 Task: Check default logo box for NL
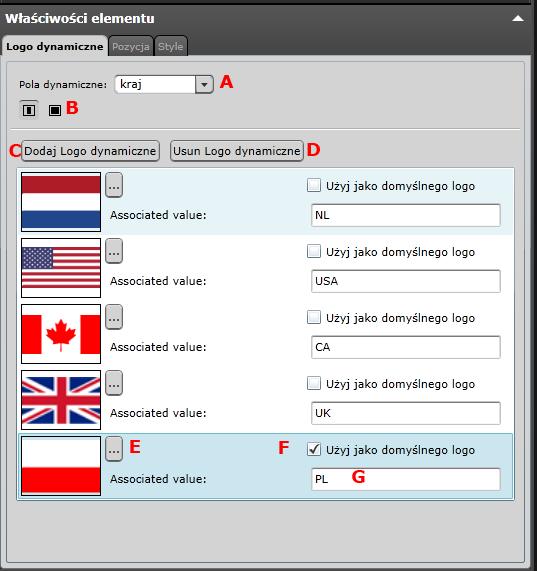pos(314,185)
